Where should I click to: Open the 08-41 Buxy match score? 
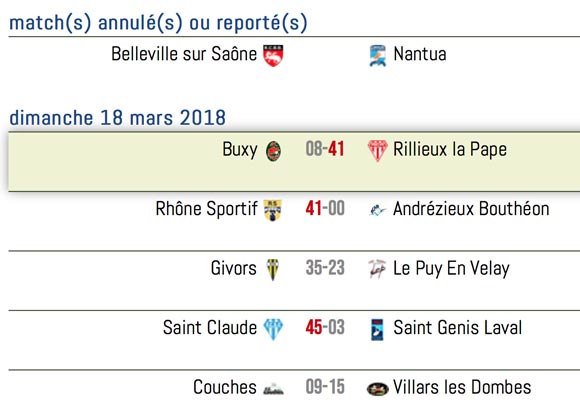[x=325, y=149]
